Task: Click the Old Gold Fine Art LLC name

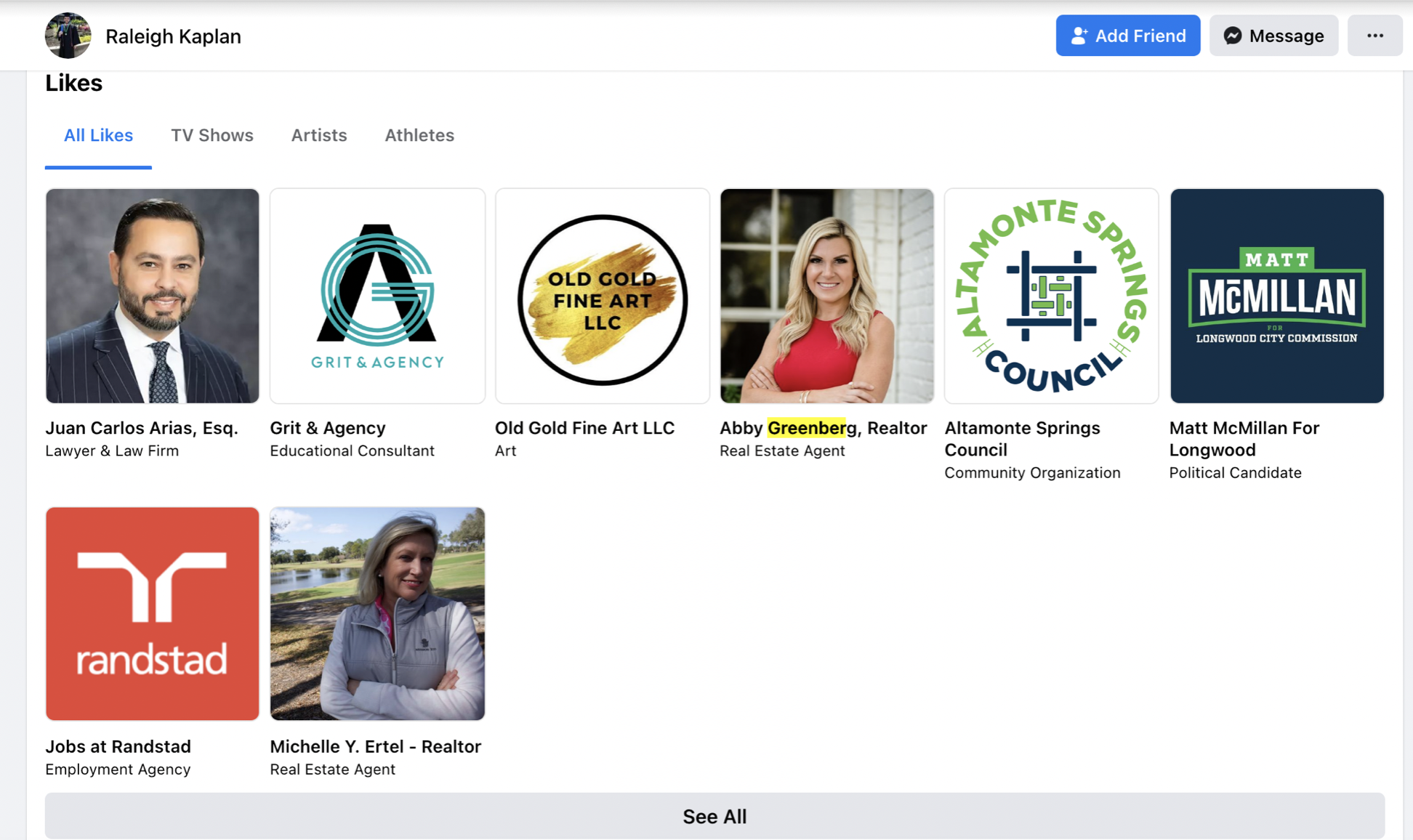Action: click(585, 428)
